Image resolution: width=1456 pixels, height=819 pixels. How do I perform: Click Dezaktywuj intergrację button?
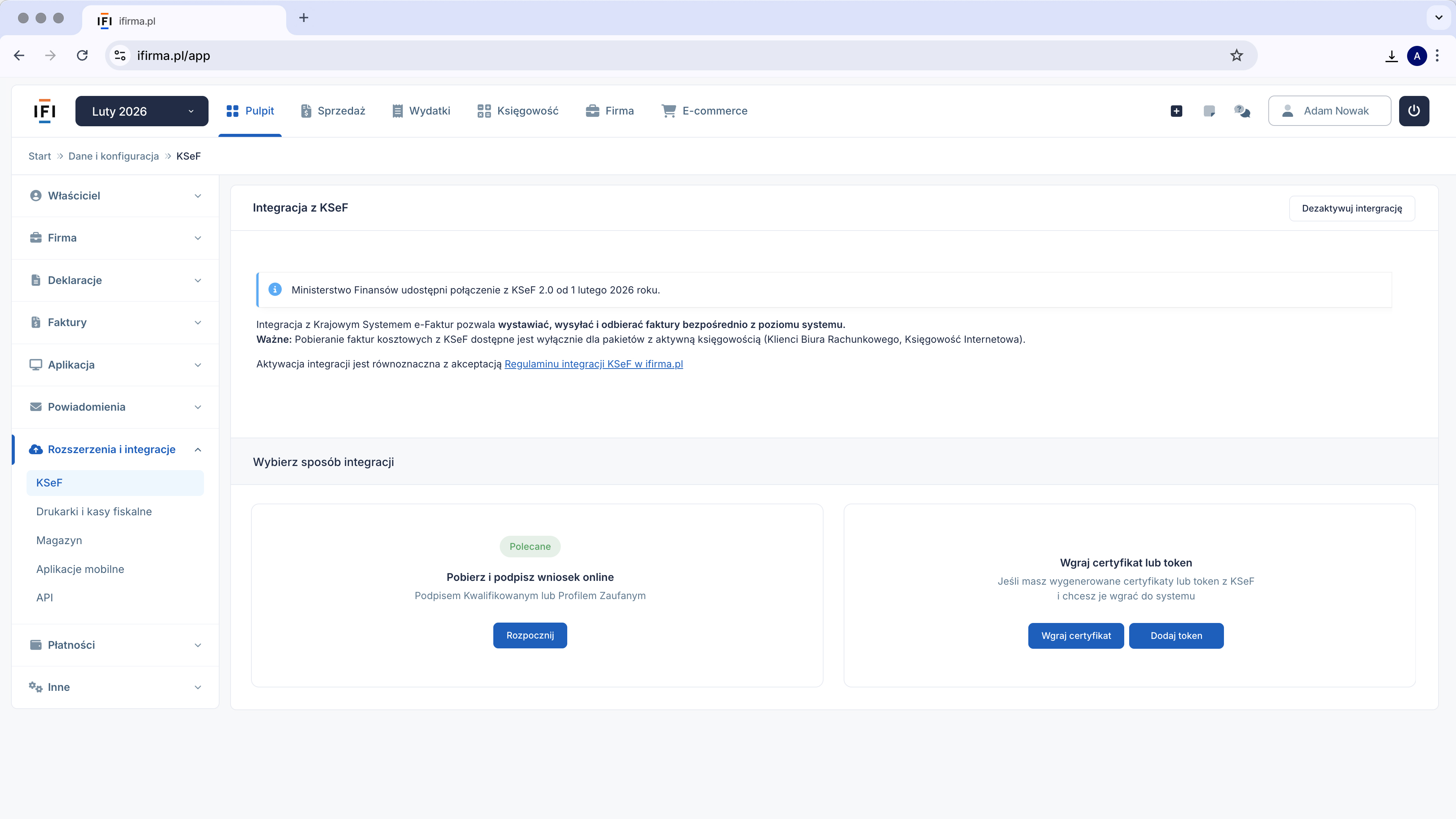click(x=1351, y=208)
